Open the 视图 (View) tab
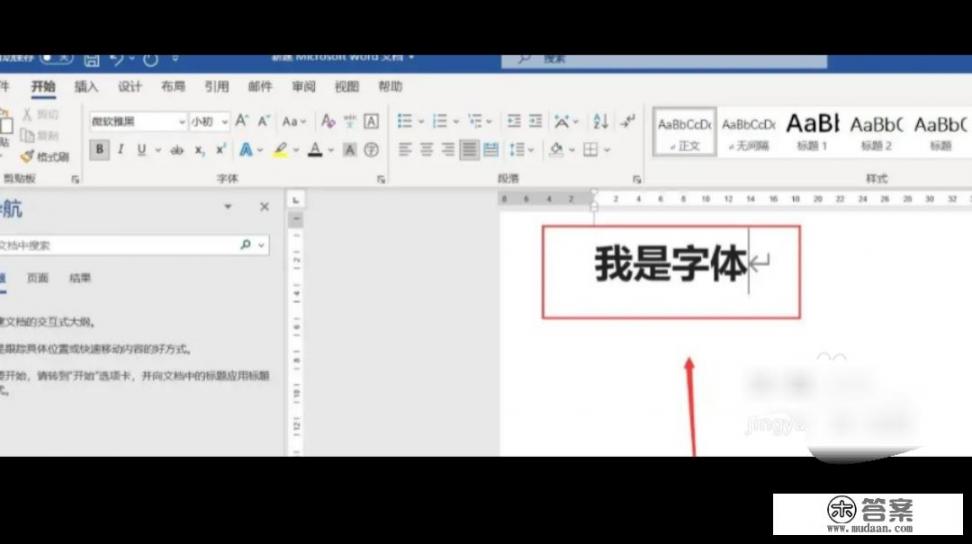Viewport: 972px width, 544px height. tap(347, 87)
